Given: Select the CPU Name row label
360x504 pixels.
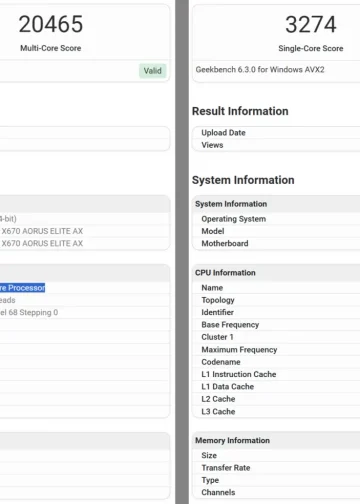Looking at the screenshot, I should [212, 288].
